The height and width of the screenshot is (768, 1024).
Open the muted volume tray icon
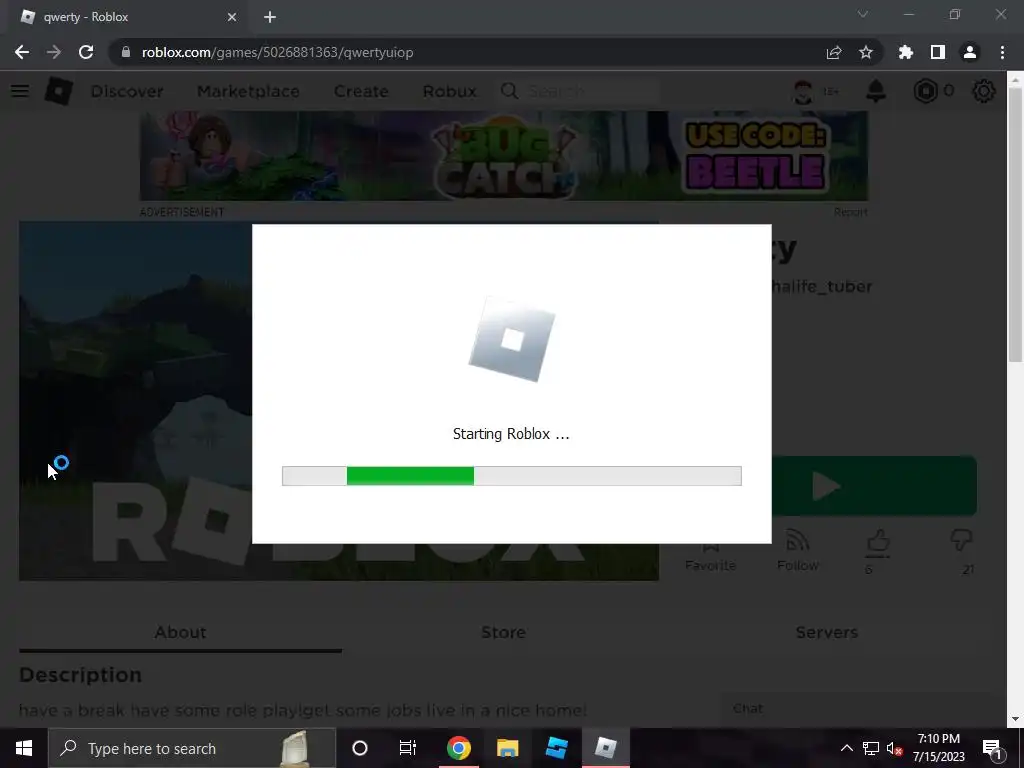894,748
